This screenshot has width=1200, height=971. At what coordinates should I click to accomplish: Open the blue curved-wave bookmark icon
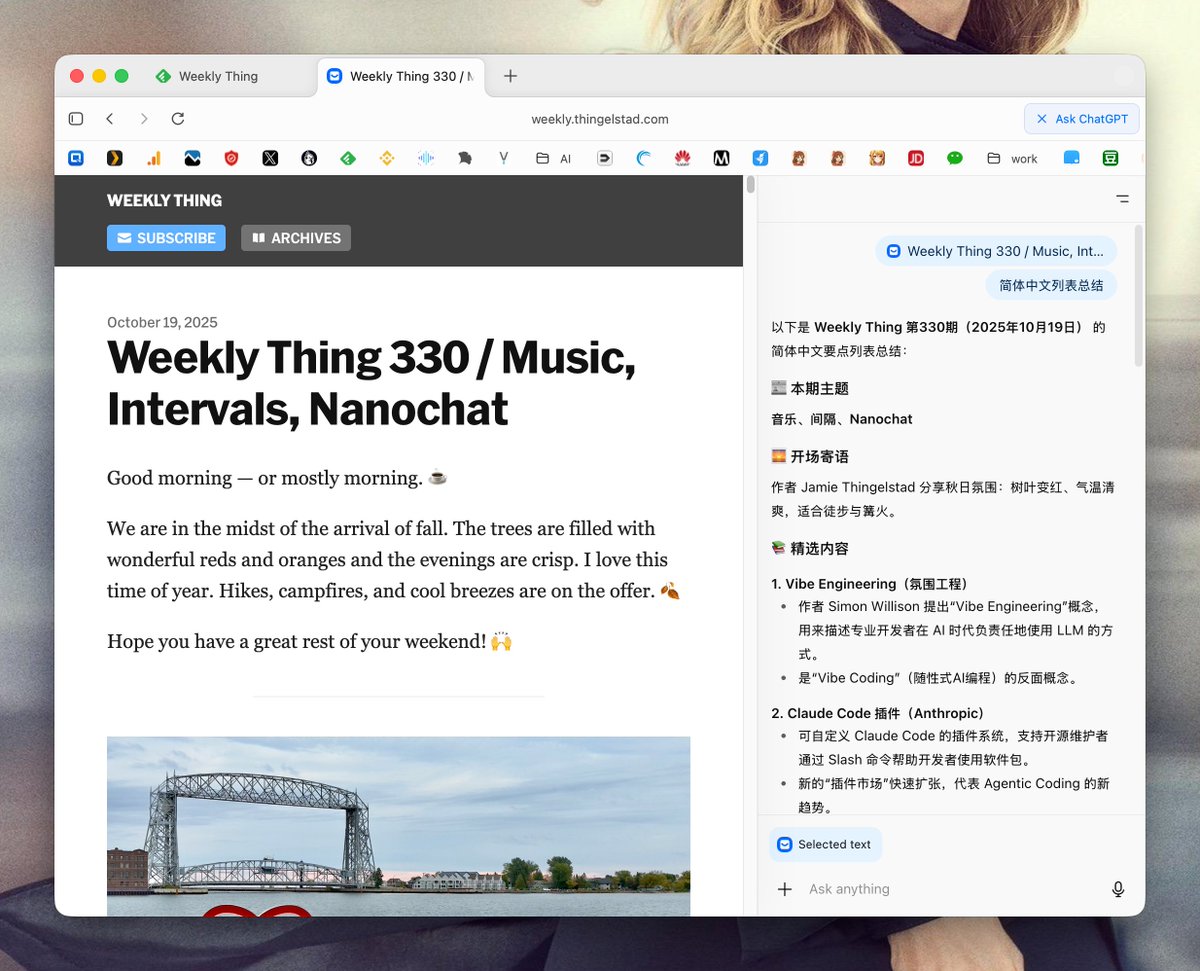coord(643,158)
